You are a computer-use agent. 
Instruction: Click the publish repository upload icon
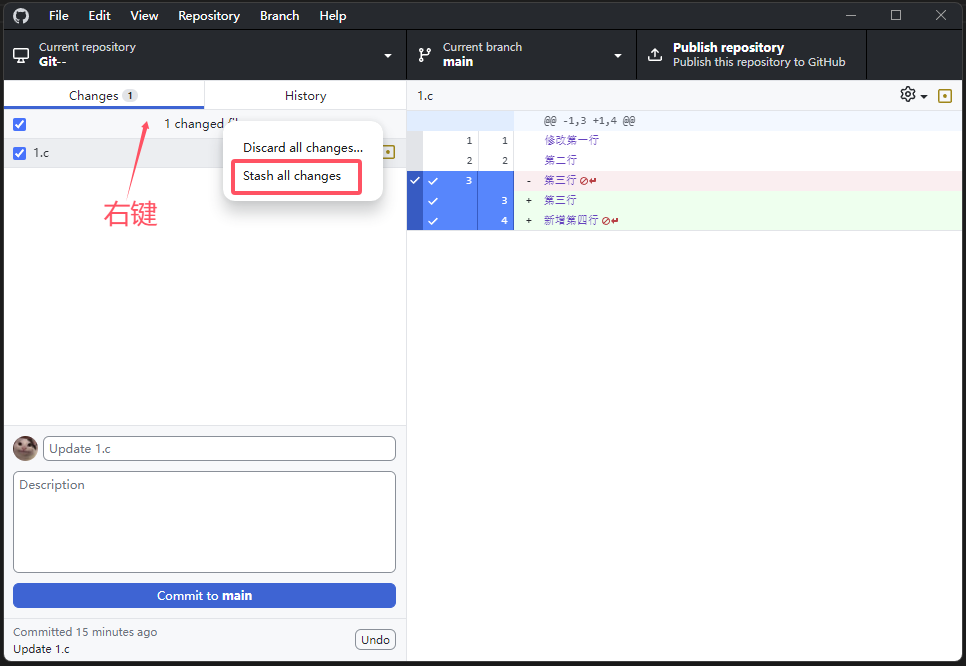(x=655, y=55)
